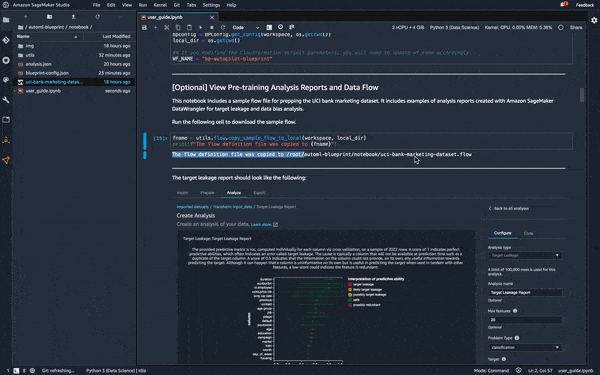Click the clock icon in notebook toolbar

280,27
